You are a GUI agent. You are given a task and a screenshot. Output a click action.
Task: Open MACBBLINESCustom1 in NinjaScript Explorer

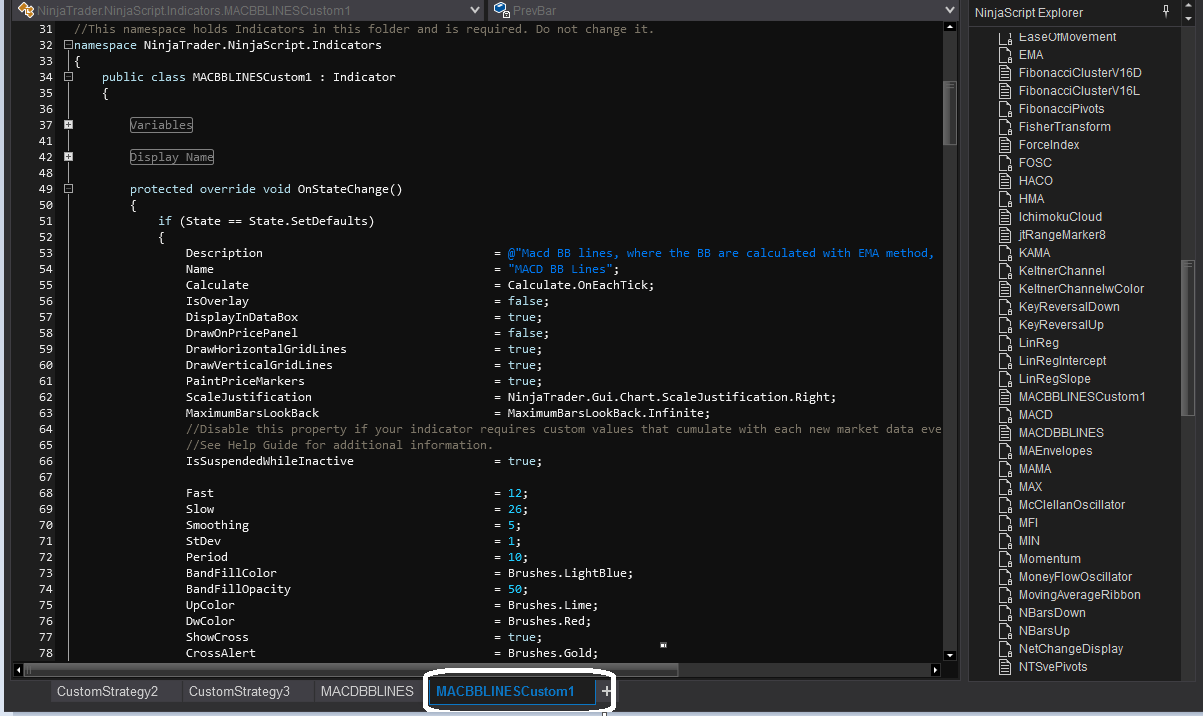(1082, 397)
